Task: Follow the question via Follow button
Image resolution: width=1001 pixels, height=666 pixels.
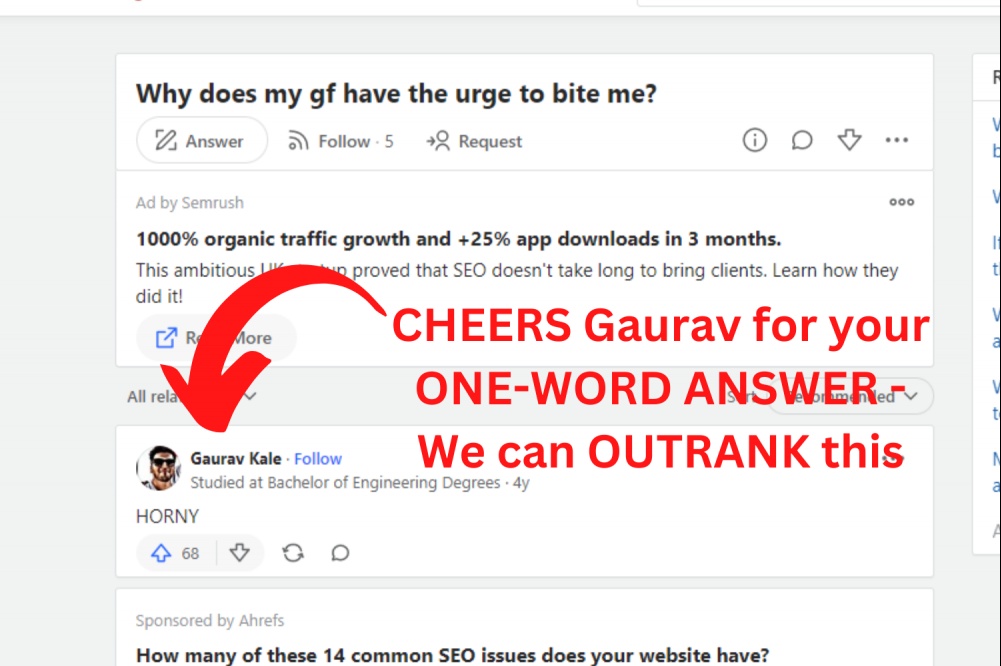Action: pos(340,141)
